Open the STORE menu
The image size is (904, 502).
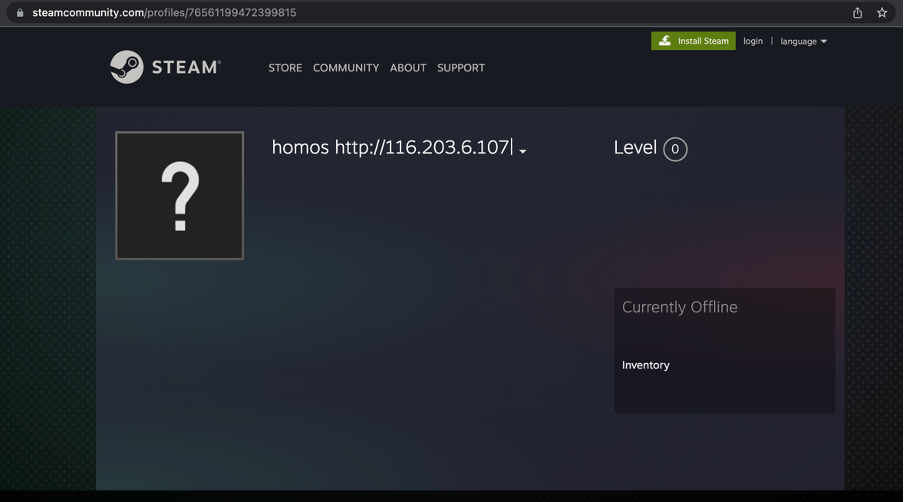285,67
